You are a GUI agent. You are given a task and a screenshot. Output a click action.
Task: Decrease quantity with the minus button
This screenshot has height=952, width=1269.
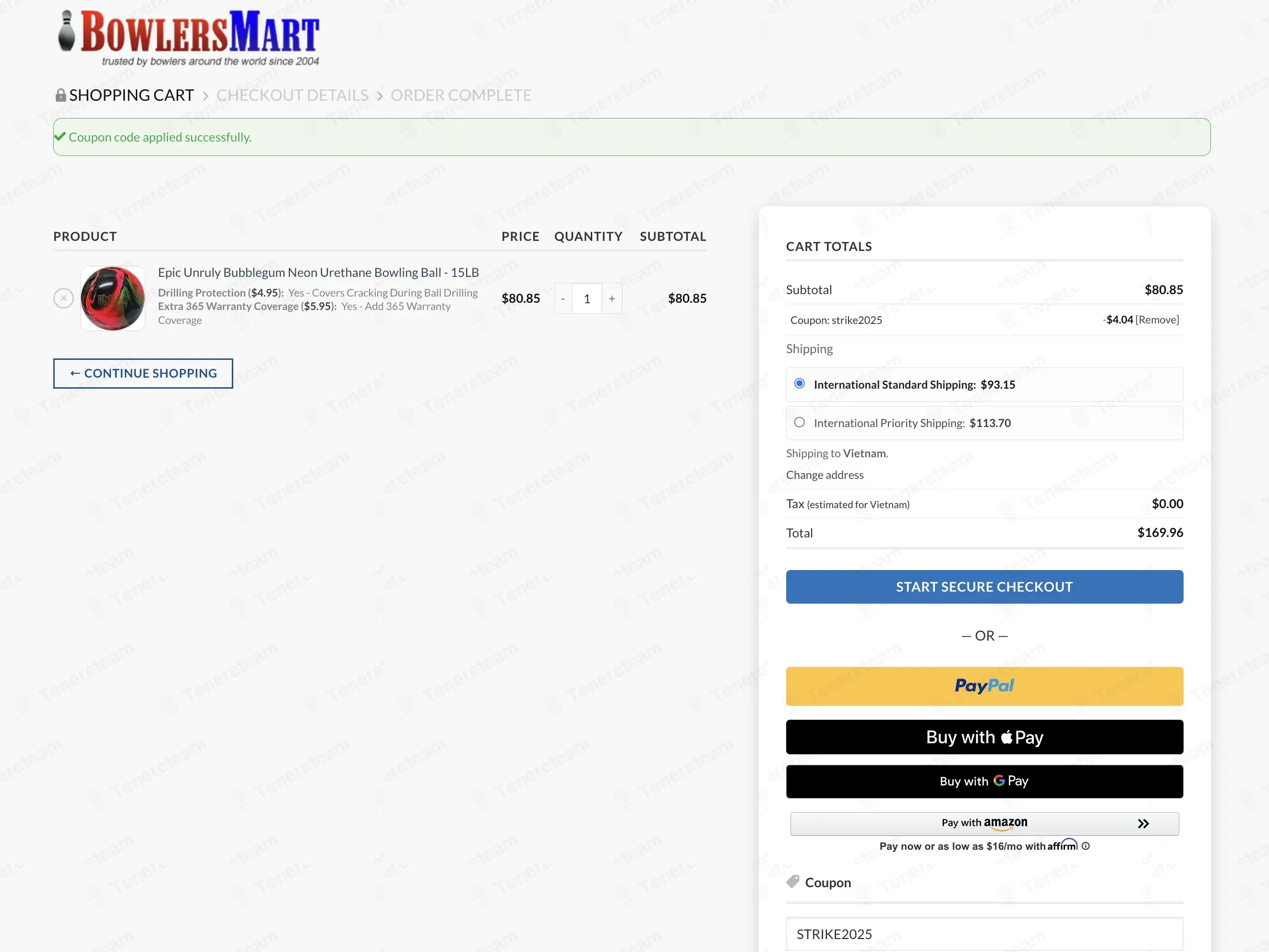click(563, 298)
